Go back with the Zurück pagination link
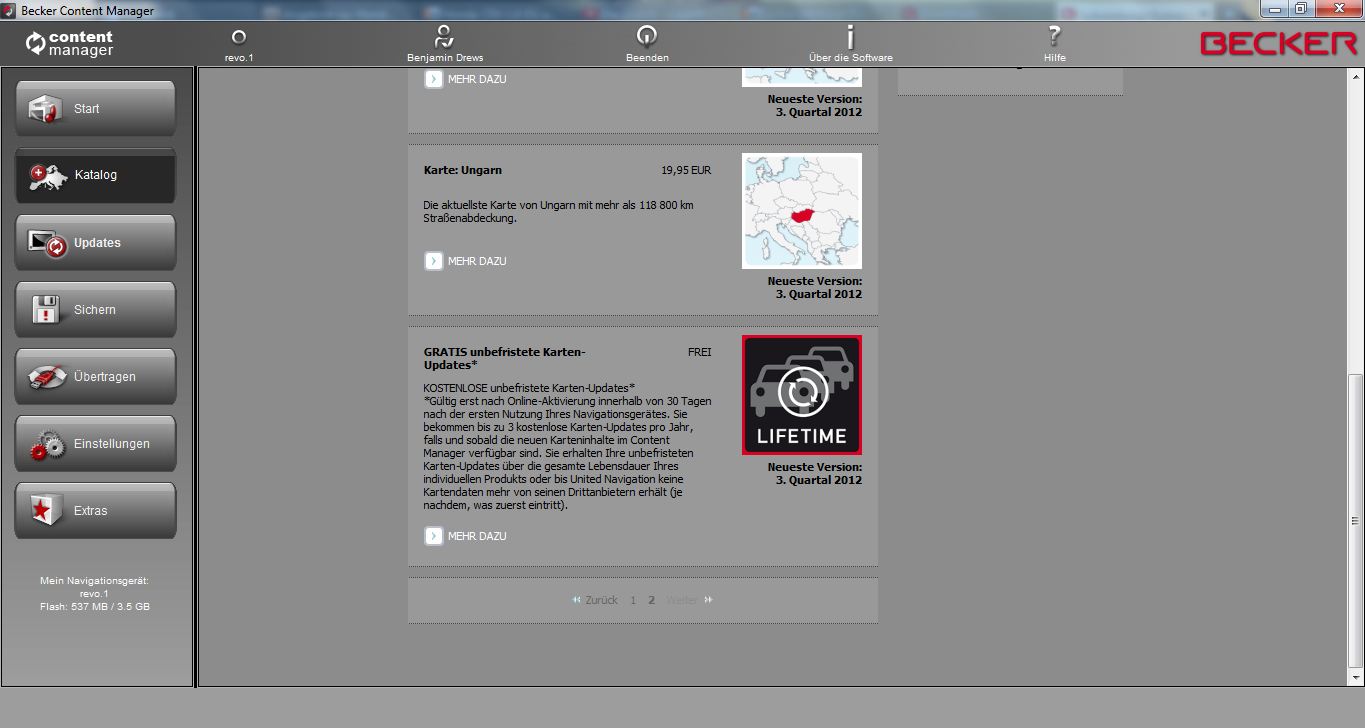The width and height of the screenshot is (1365, 728). [x=595, y=600]
